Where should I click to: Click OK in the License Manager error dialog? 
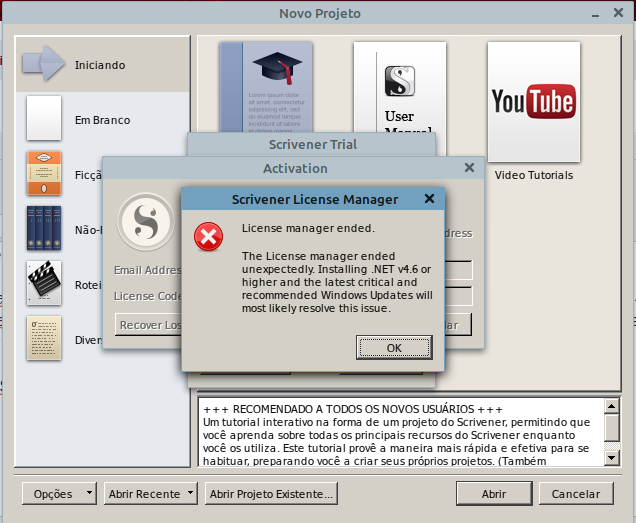click(394, 348)
